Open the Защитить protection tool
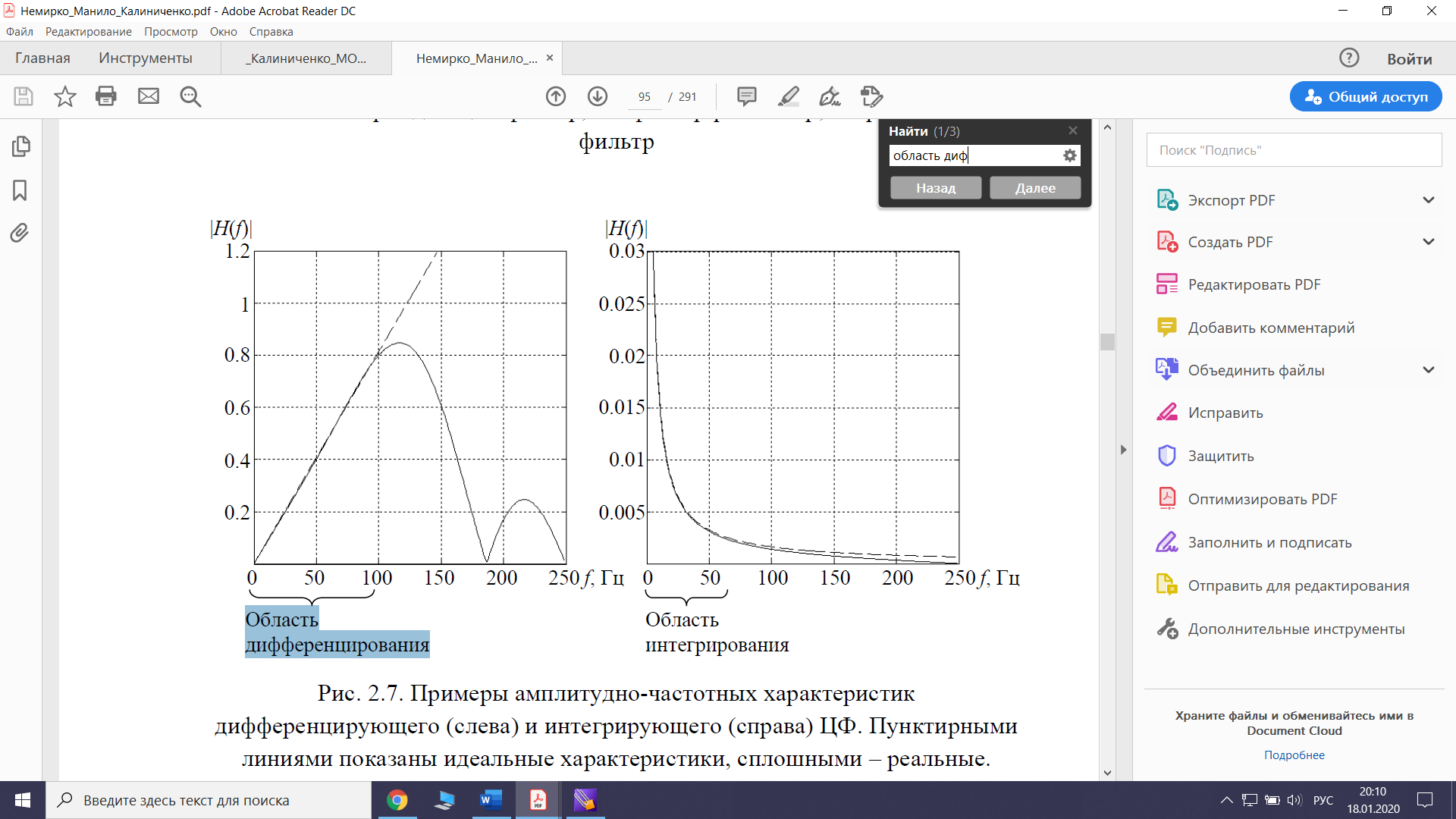Screen dimensions: 1456x819 1206,456
